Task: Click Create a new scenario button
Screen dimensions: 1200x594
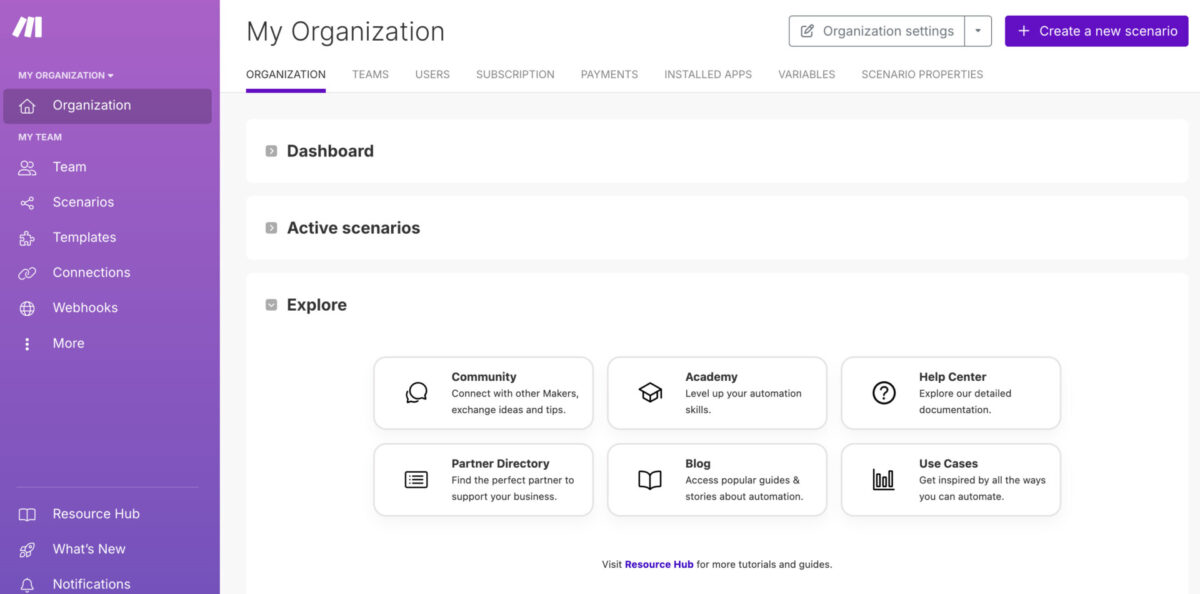Action: [1097, 31]
